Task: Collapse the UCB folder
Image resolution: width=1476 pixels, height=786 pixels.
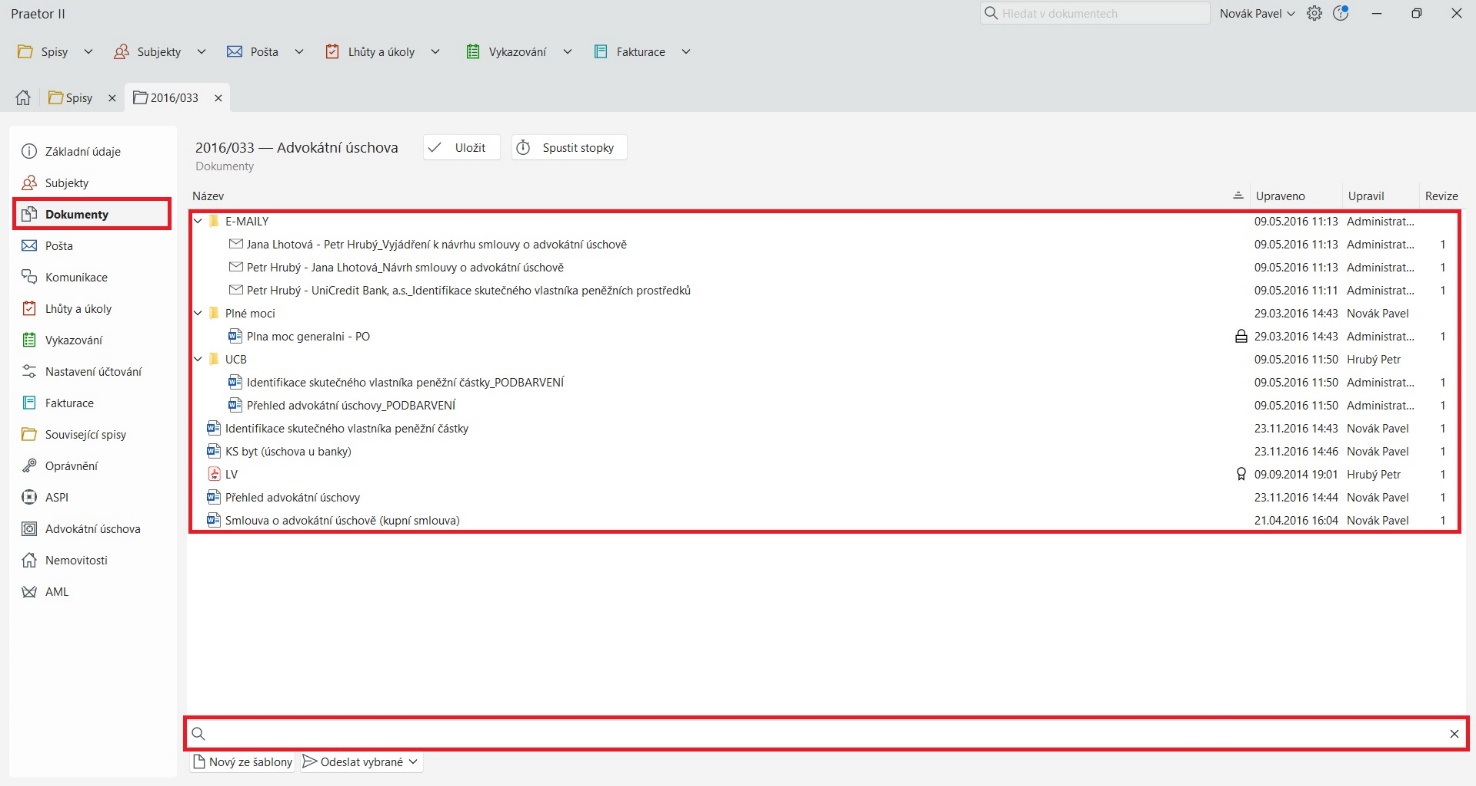Action: 198,359
